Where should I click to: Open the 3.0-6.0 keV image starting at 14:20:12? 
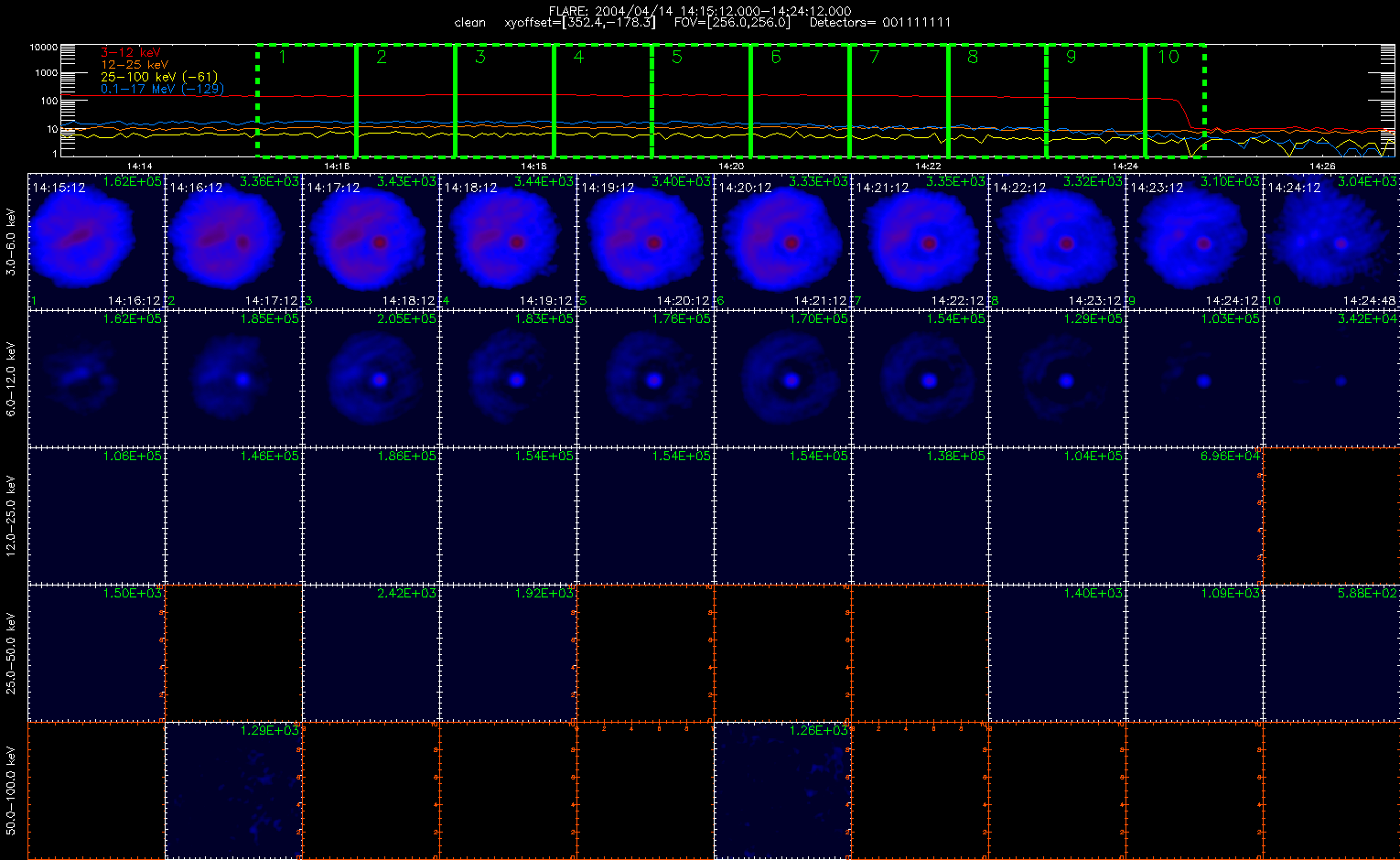point(782,241)
